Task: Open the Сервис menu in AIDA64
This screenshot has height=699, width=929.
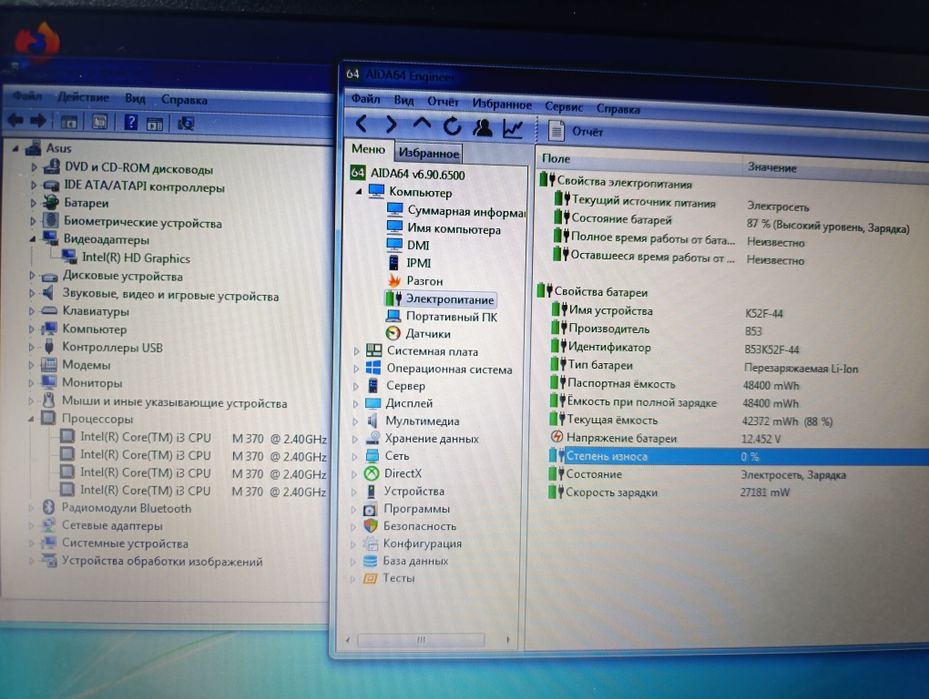Action: pos(563,107)
